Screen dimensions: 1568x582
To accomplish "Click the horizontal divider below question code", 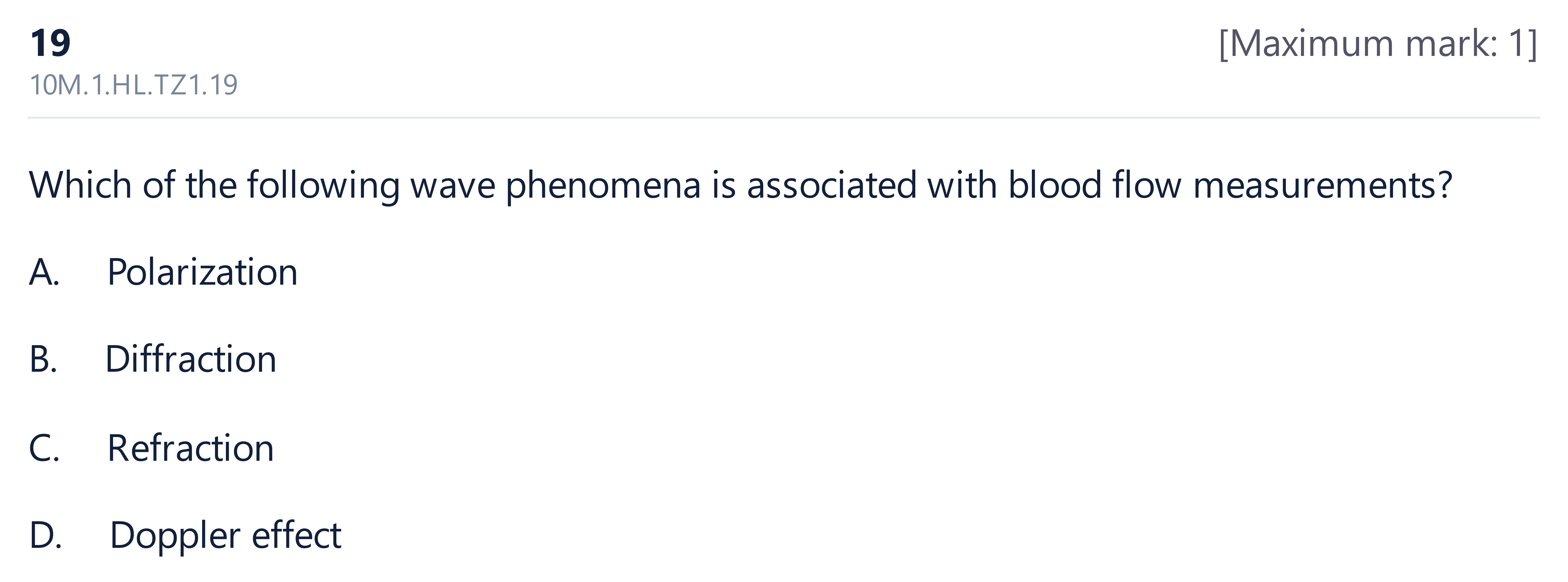I will pyautogui.click(x=784, y=117).
